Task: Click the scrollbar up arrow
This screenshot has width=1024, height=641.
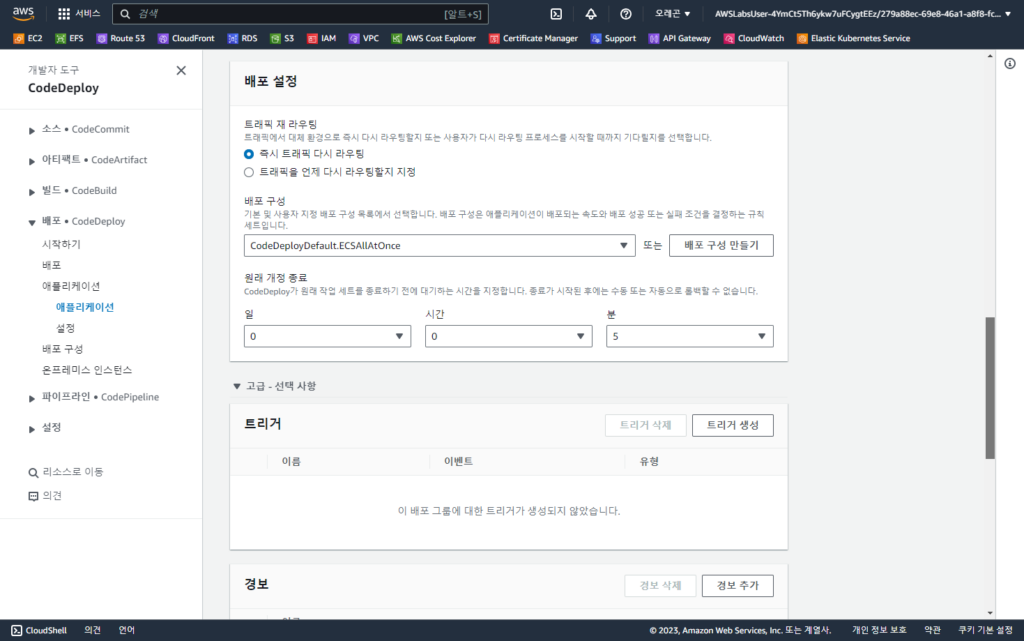Action: click(990, 56)
